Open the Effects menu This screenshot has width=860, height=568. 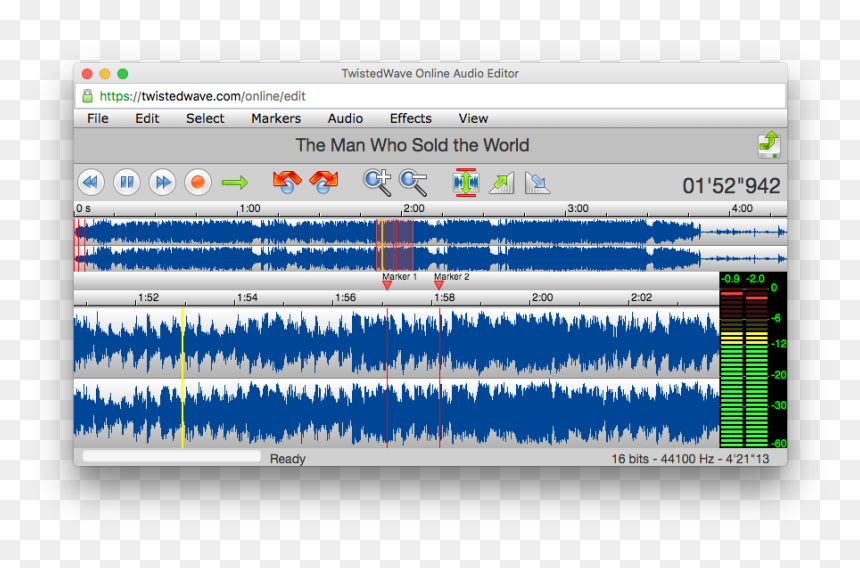pos(411,118)
